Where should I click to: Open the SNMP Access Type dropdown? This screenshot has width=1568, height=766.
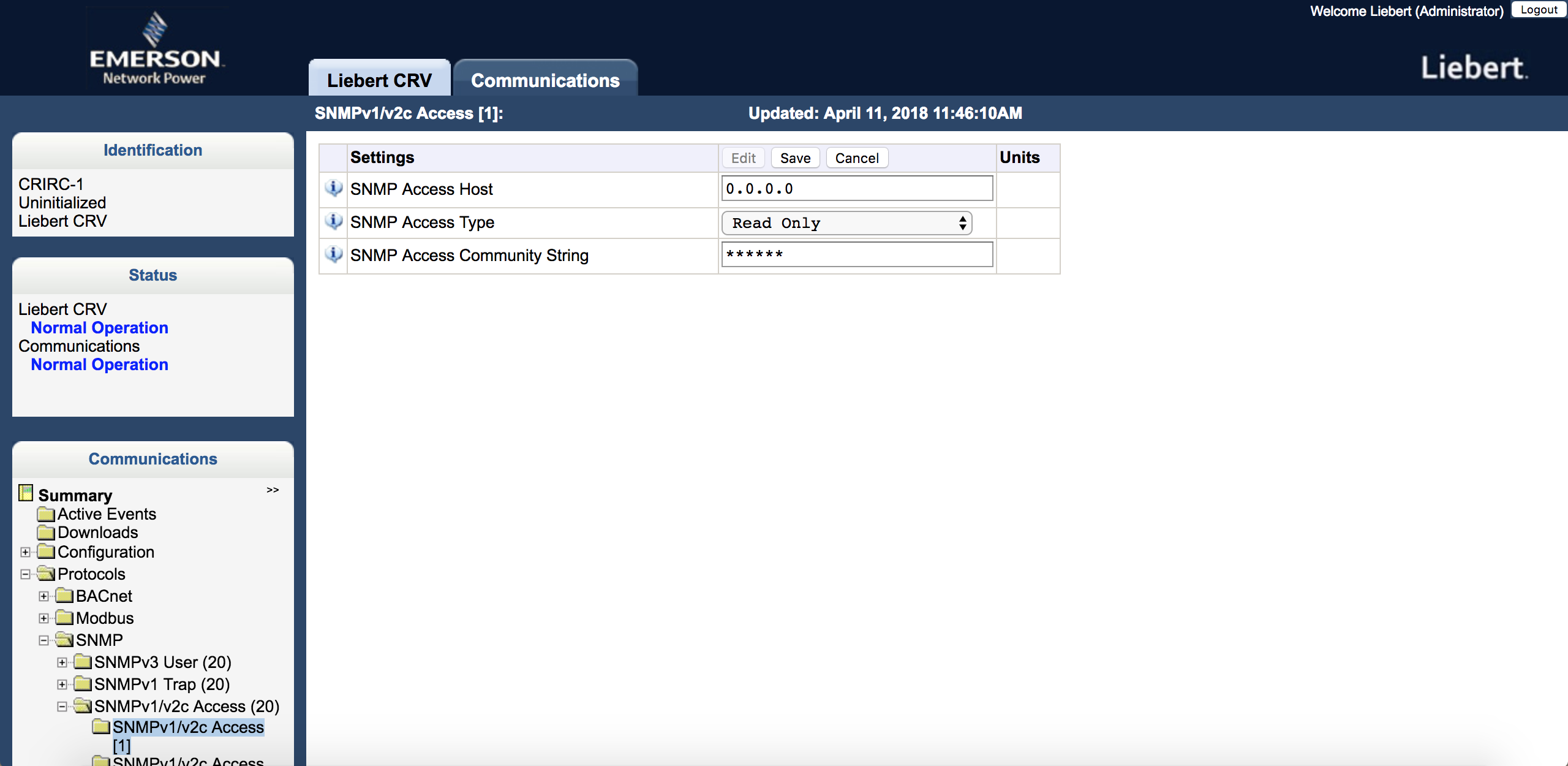(x=846, y=223)
